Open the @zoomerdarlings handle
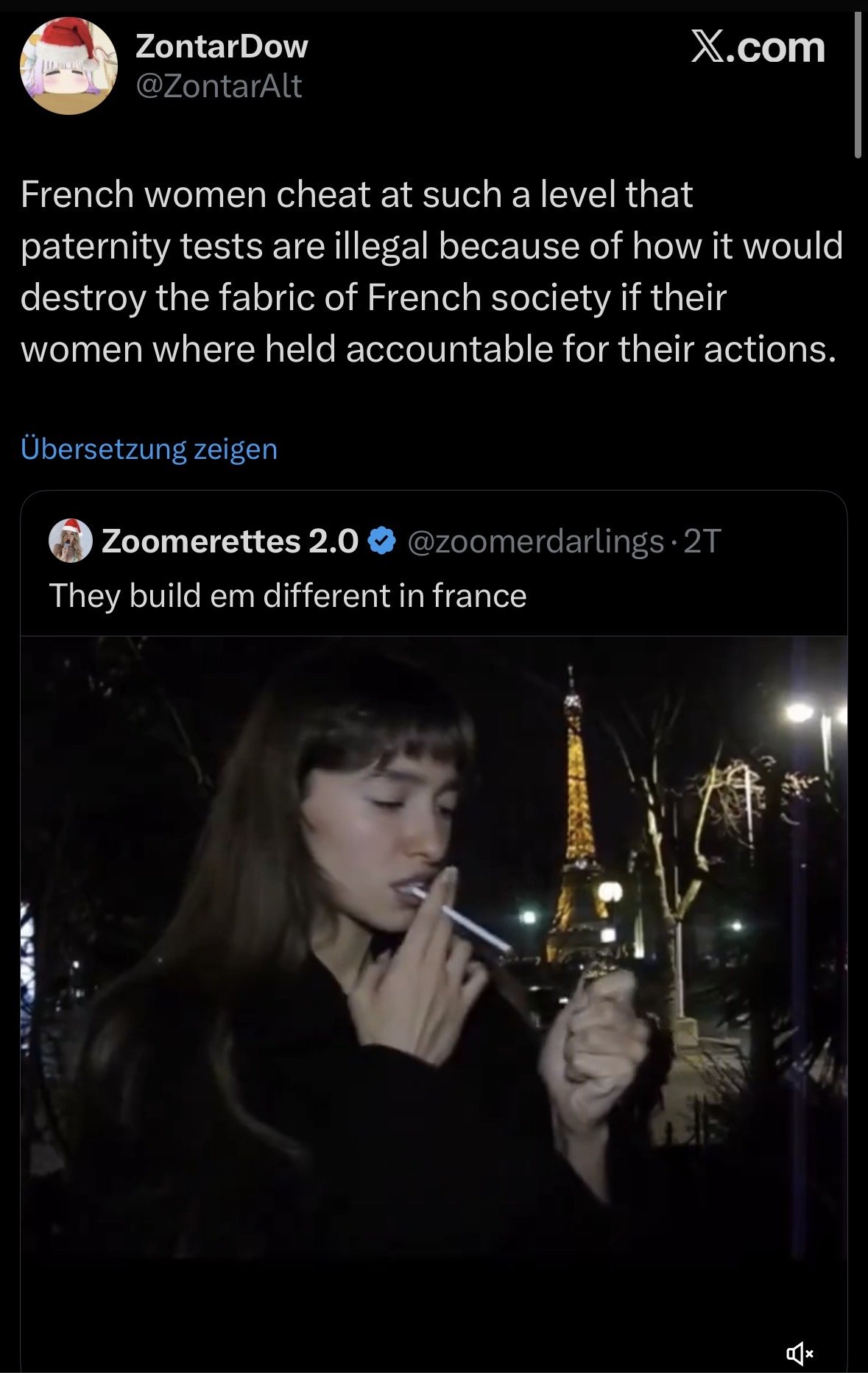This screenshot has height=1373, width=868. pyautogui.click(x=535, y=541)
